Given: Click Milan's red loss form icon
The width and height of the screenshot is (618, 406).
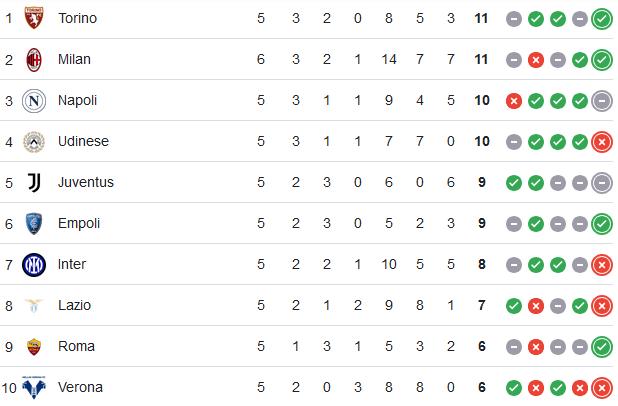Looking at the screenshot, I should click(536, 60).
